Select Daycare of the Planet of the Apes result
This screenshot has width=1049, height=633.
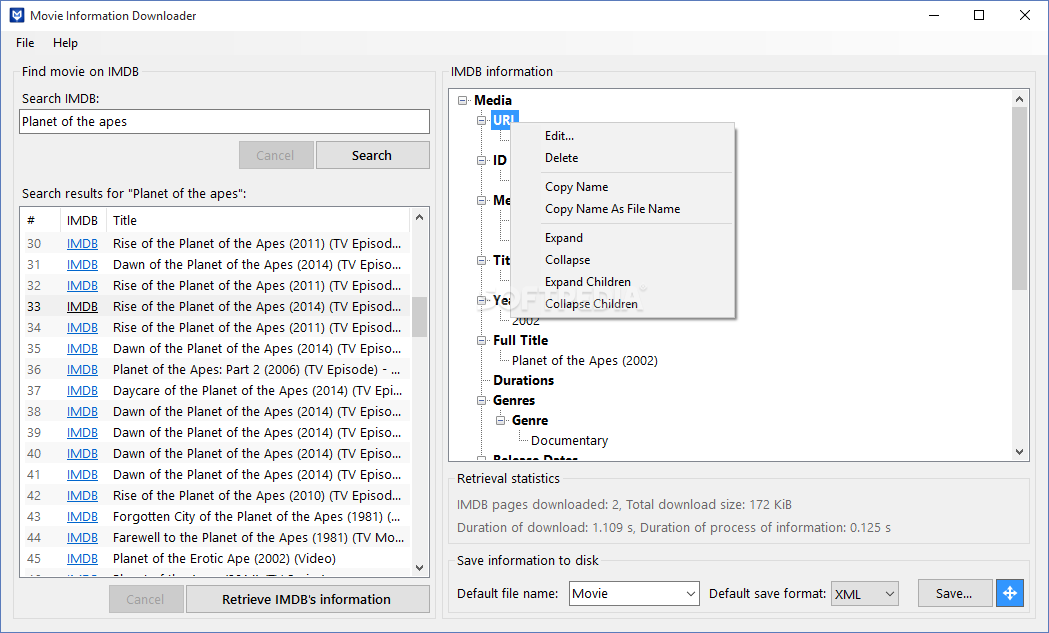pyautogui.click(x=258, y=391)
